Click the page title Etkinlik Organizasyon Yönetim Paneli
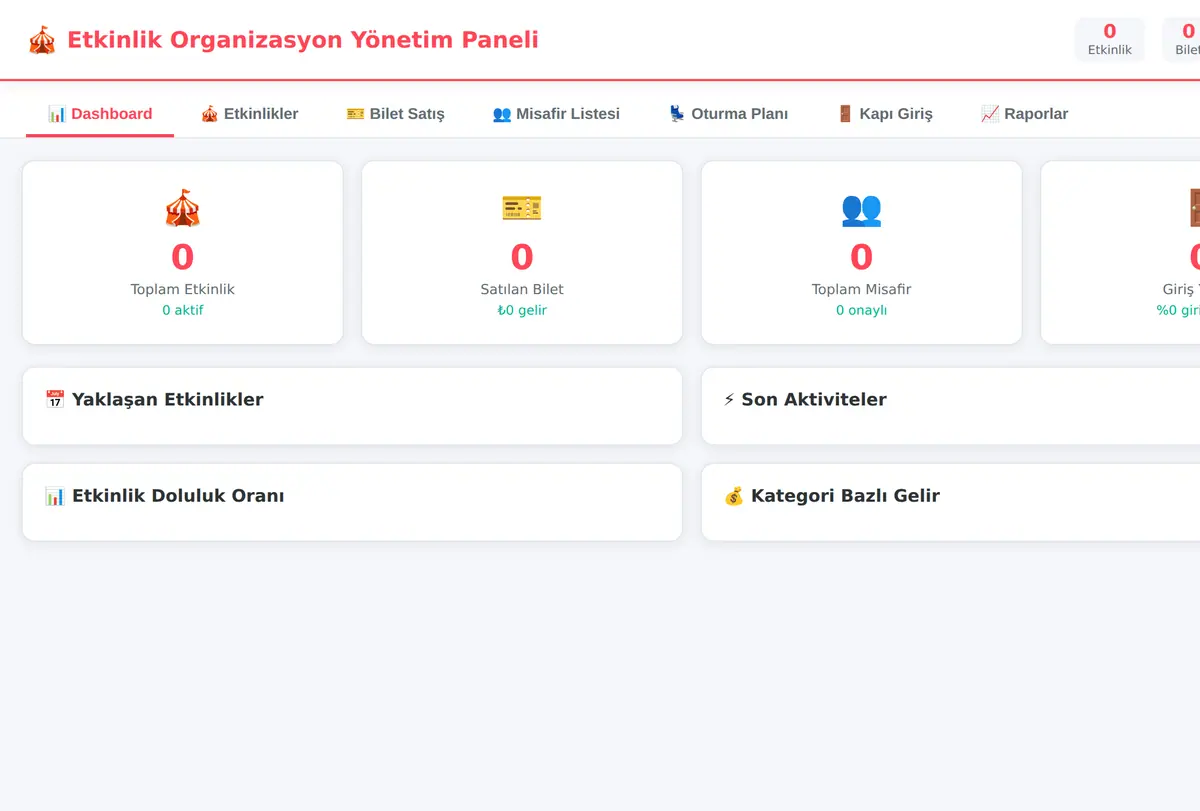Screen dimensions: 1200x811 coord(303,40)
